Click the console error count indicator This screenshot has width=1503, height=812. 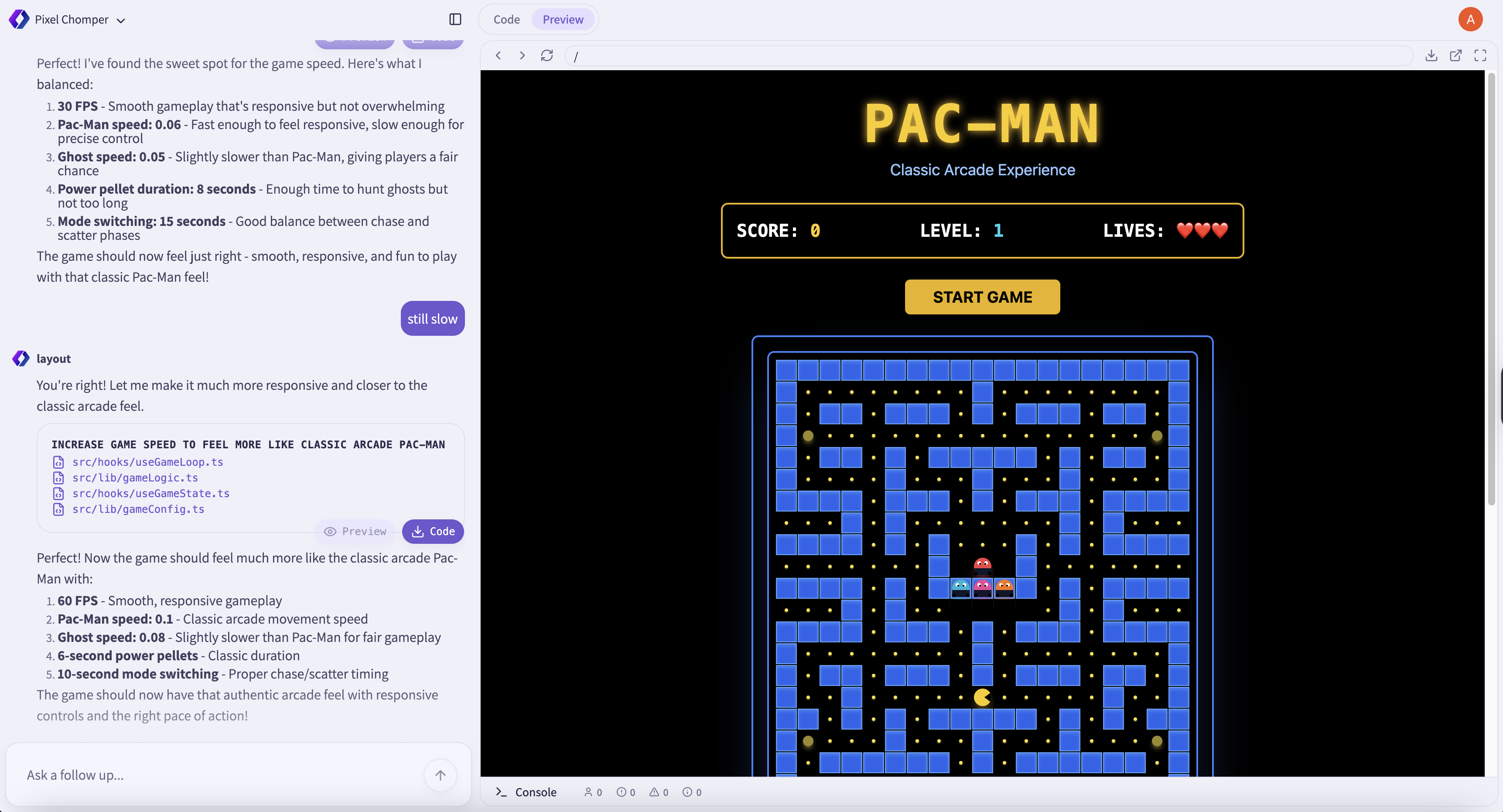(x=626, y=792)
